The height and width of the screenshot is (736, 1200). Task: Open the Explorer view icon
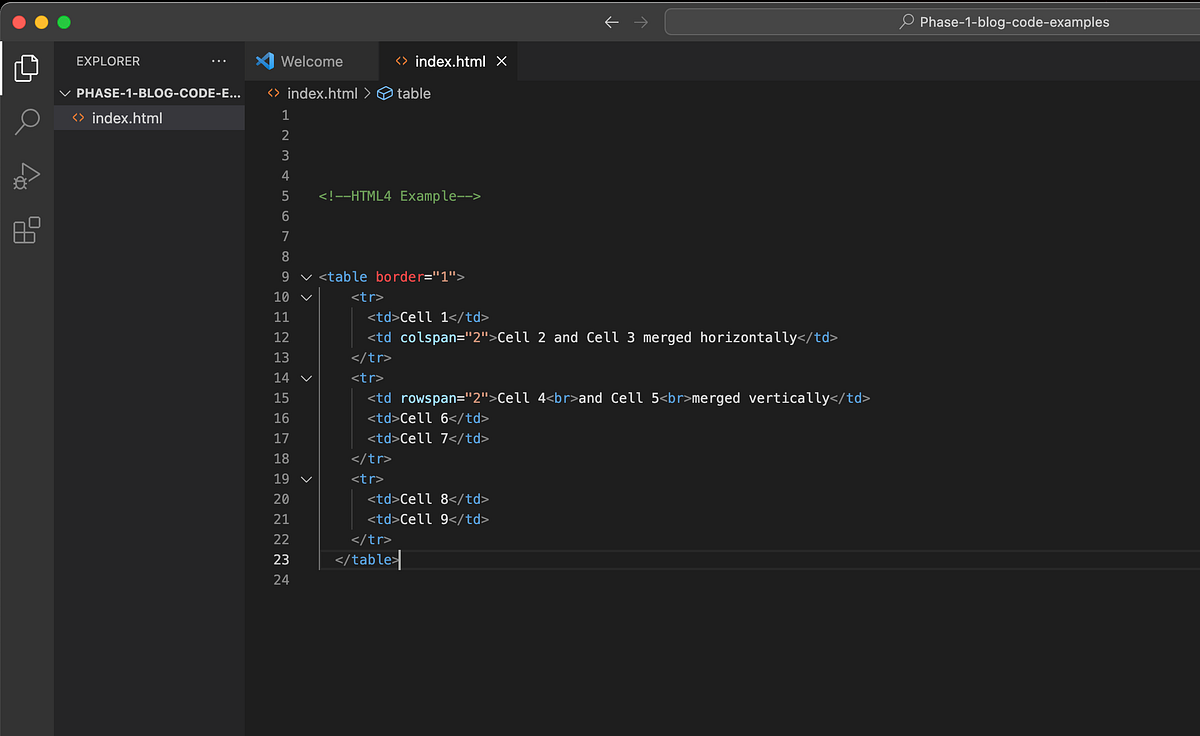pos(26,68)
